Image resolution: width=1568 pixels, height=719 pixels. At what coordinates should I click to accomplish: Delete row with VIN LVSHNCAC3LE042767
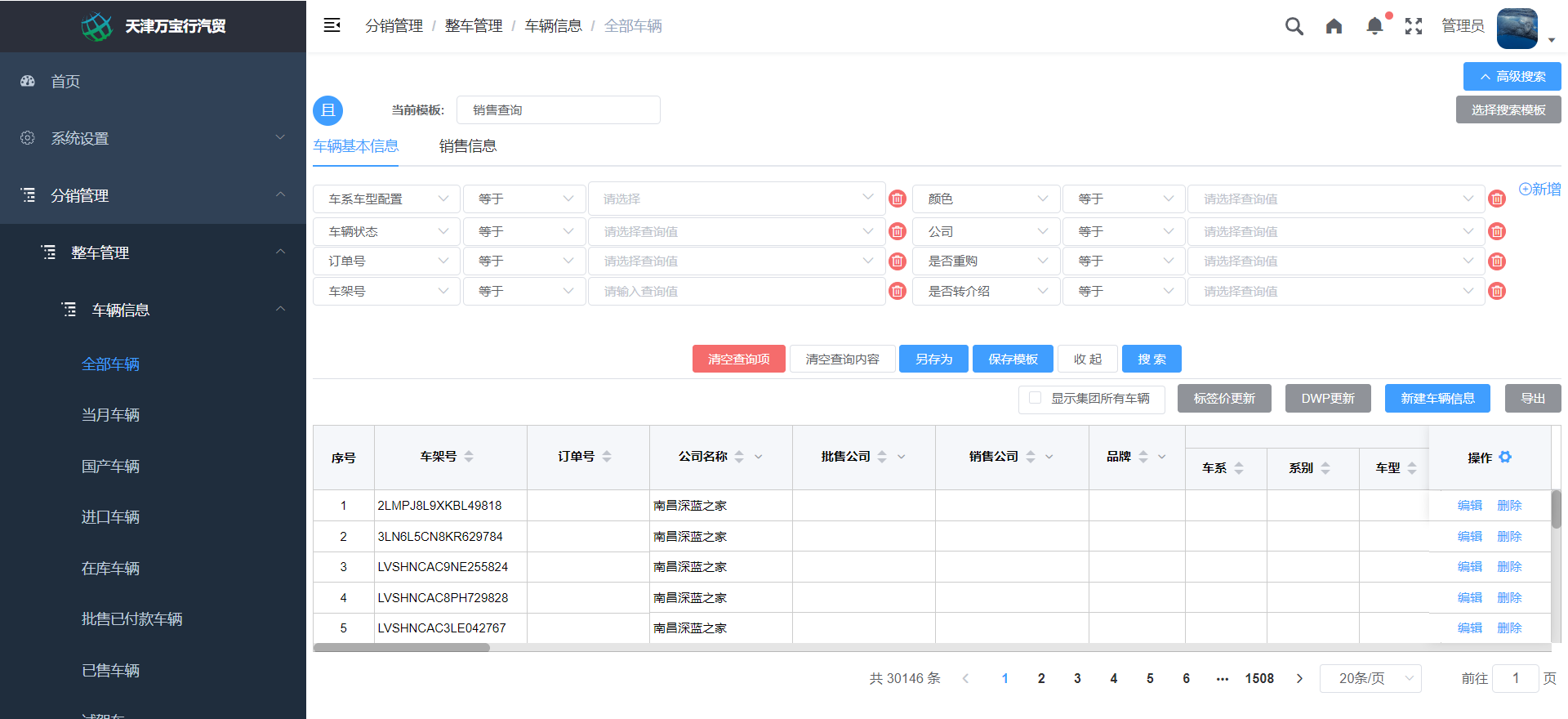pyautogui.click(x=1509, y=628)
